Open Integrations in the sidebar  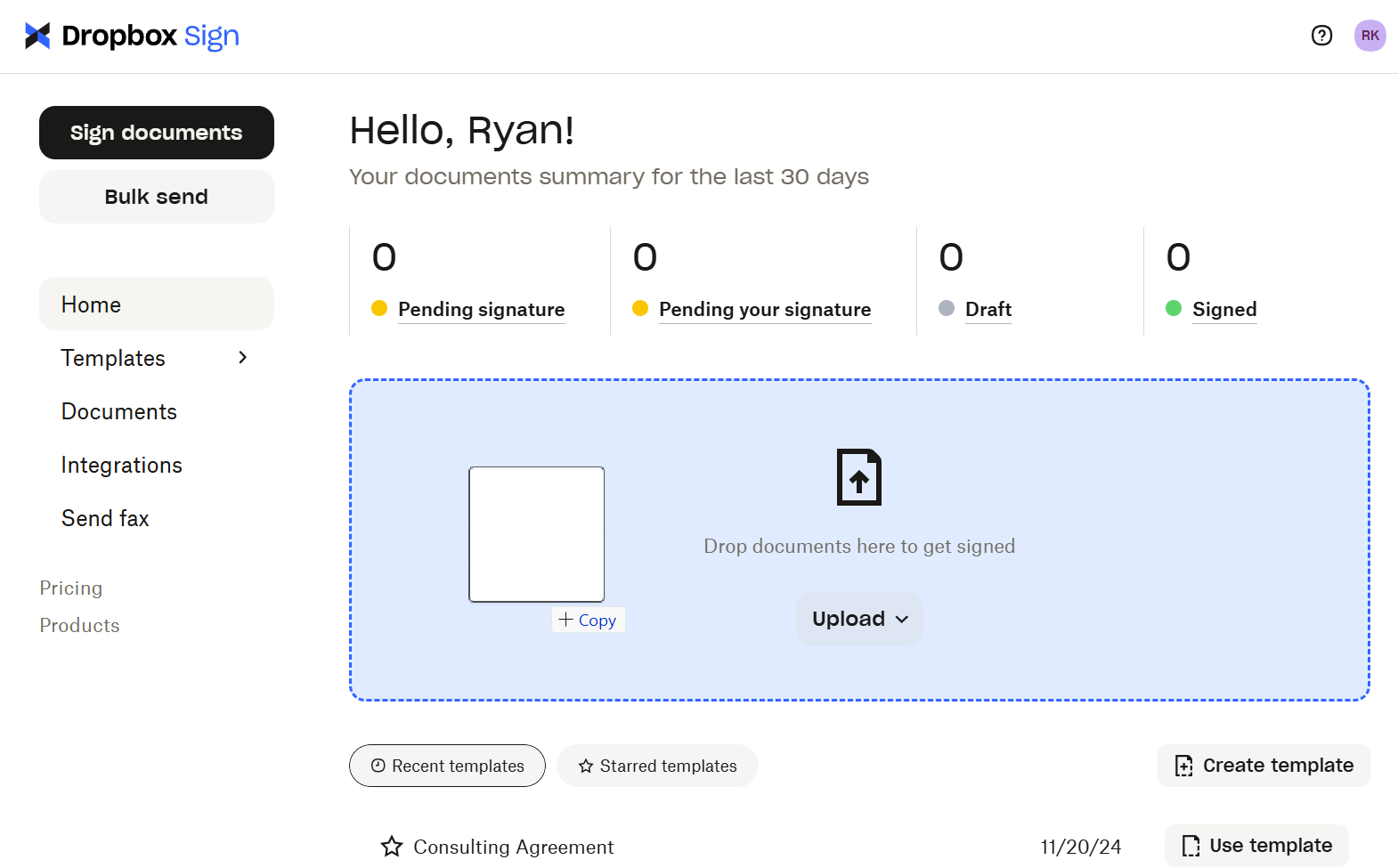[x=122, y=465]
